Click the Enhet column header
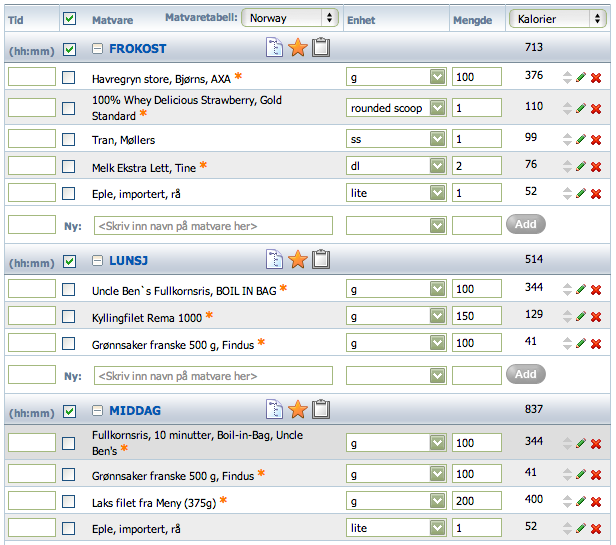 [361, 20]
